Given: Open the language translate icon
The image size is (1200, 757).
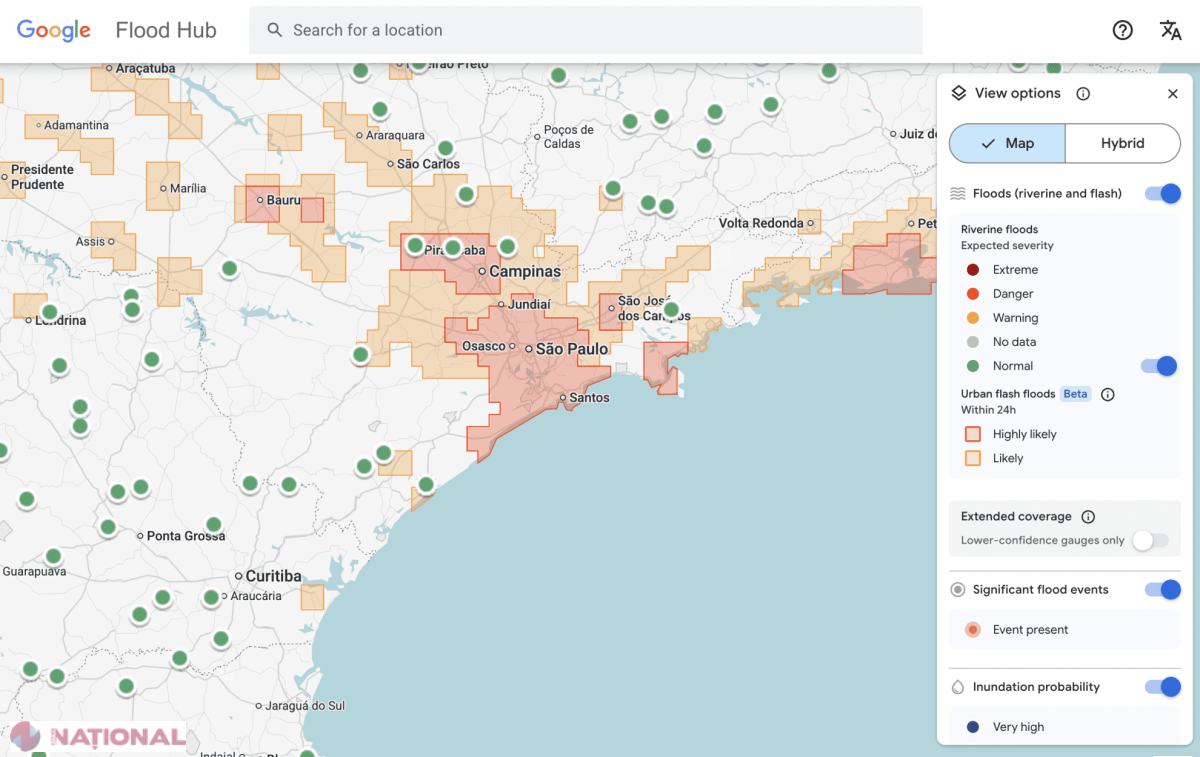Looking at the screenshot, I should (x=1171, y=30).
